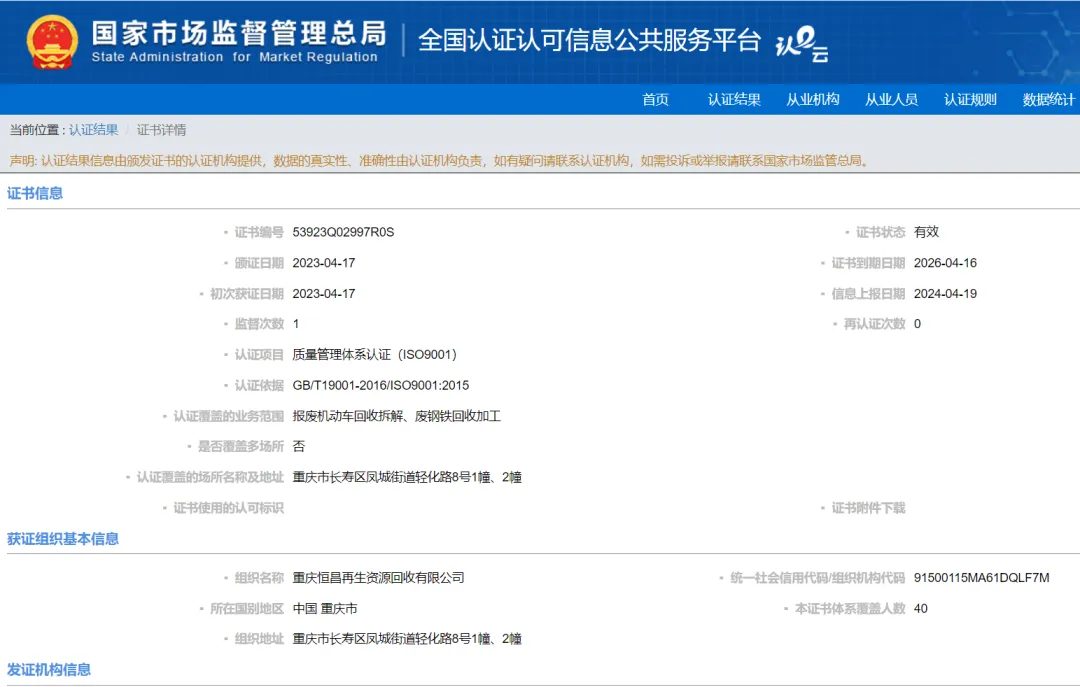Click the 国家市场监督管理总局 header title
The image size is (1080, 687).
pos(238,34)
